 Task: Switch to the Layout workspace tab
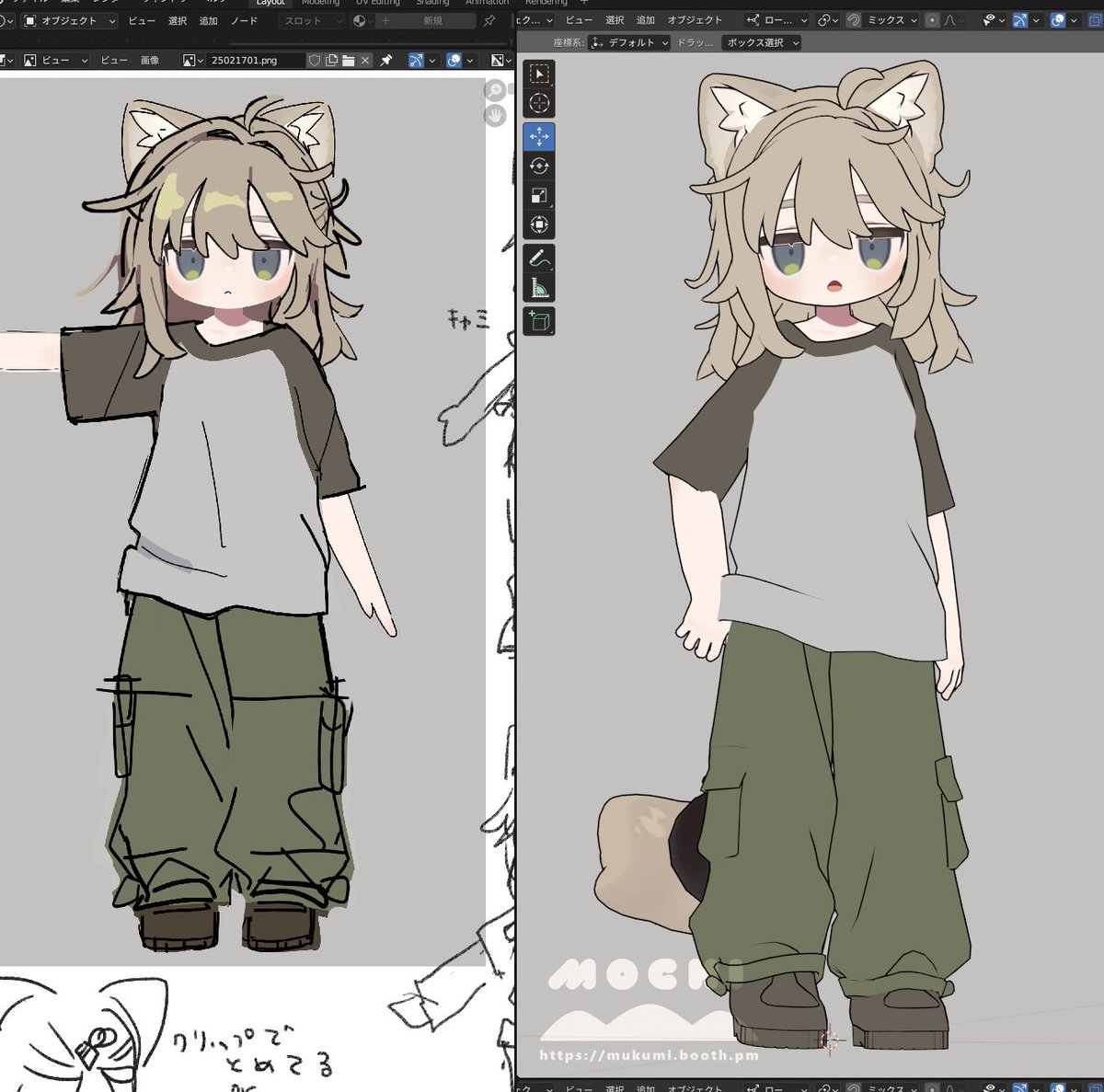pyautogui.click(x=270, y=3)
